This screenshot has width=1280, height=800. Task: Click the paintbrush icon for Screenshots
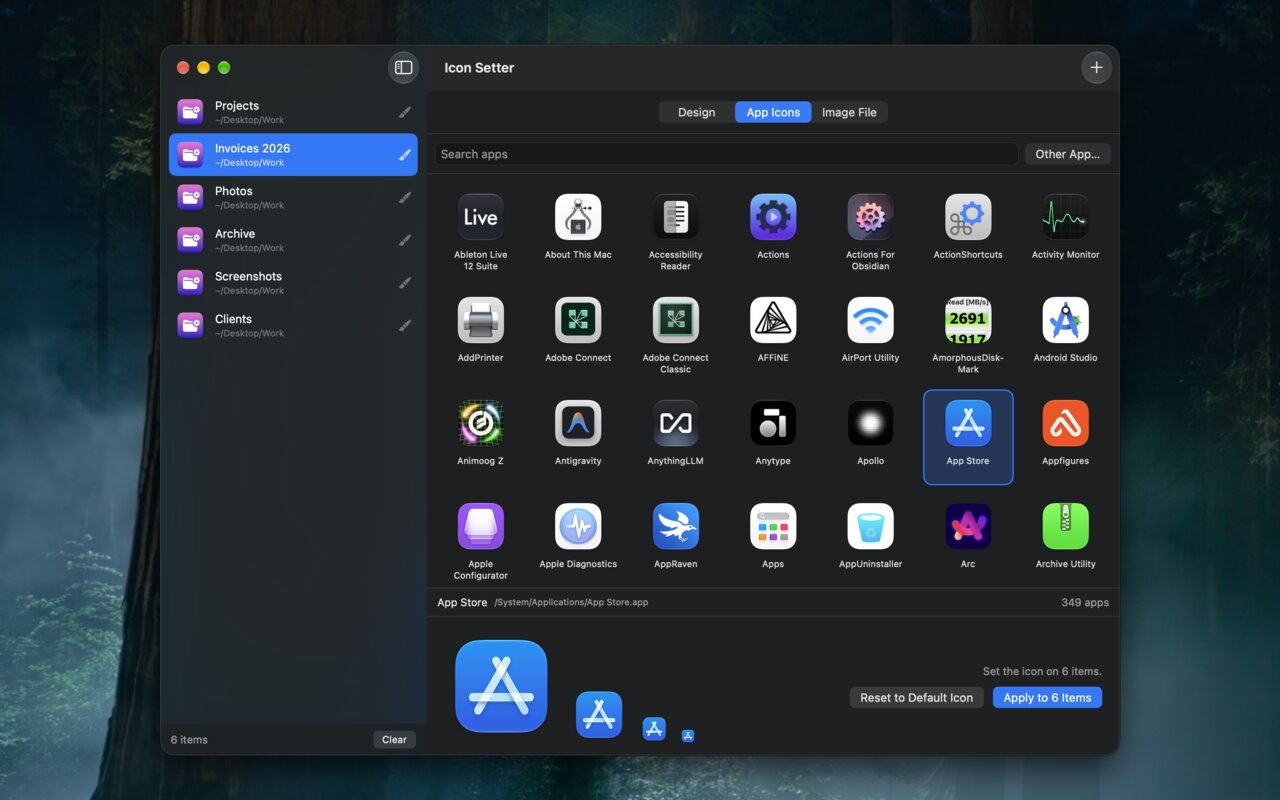tap(405, 283)
